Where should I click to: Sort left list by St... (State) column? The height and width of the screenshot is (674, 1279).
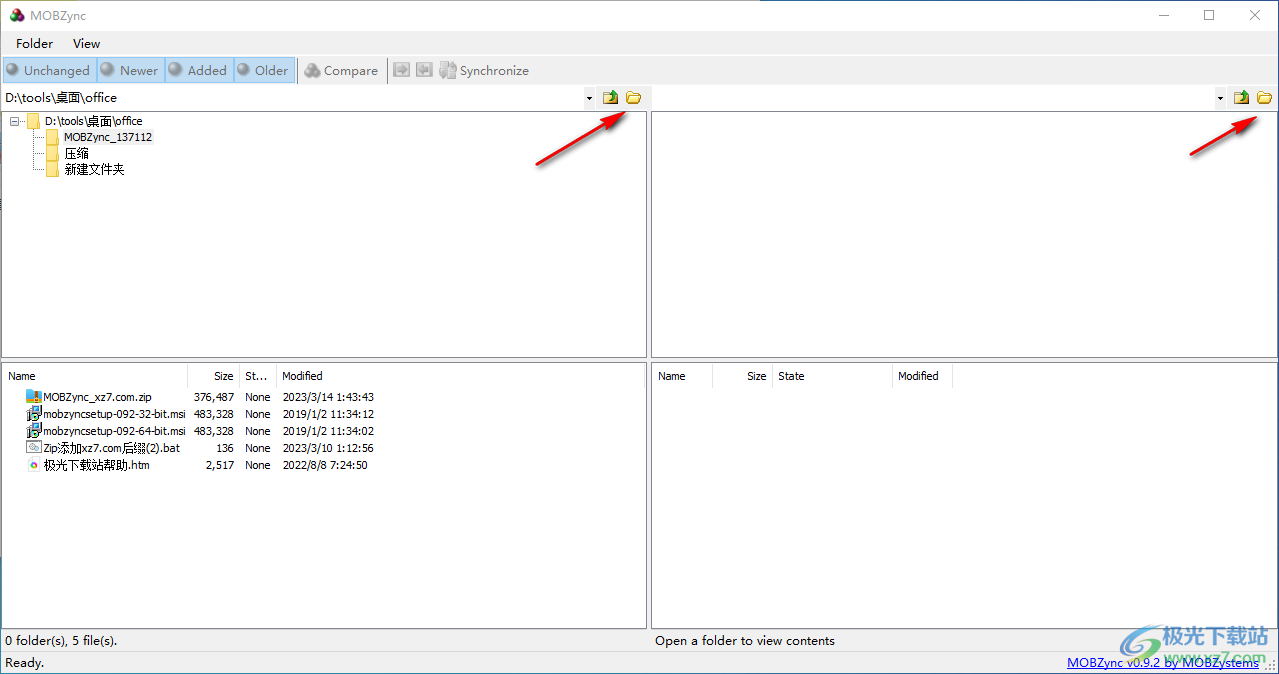pos(257,376)
